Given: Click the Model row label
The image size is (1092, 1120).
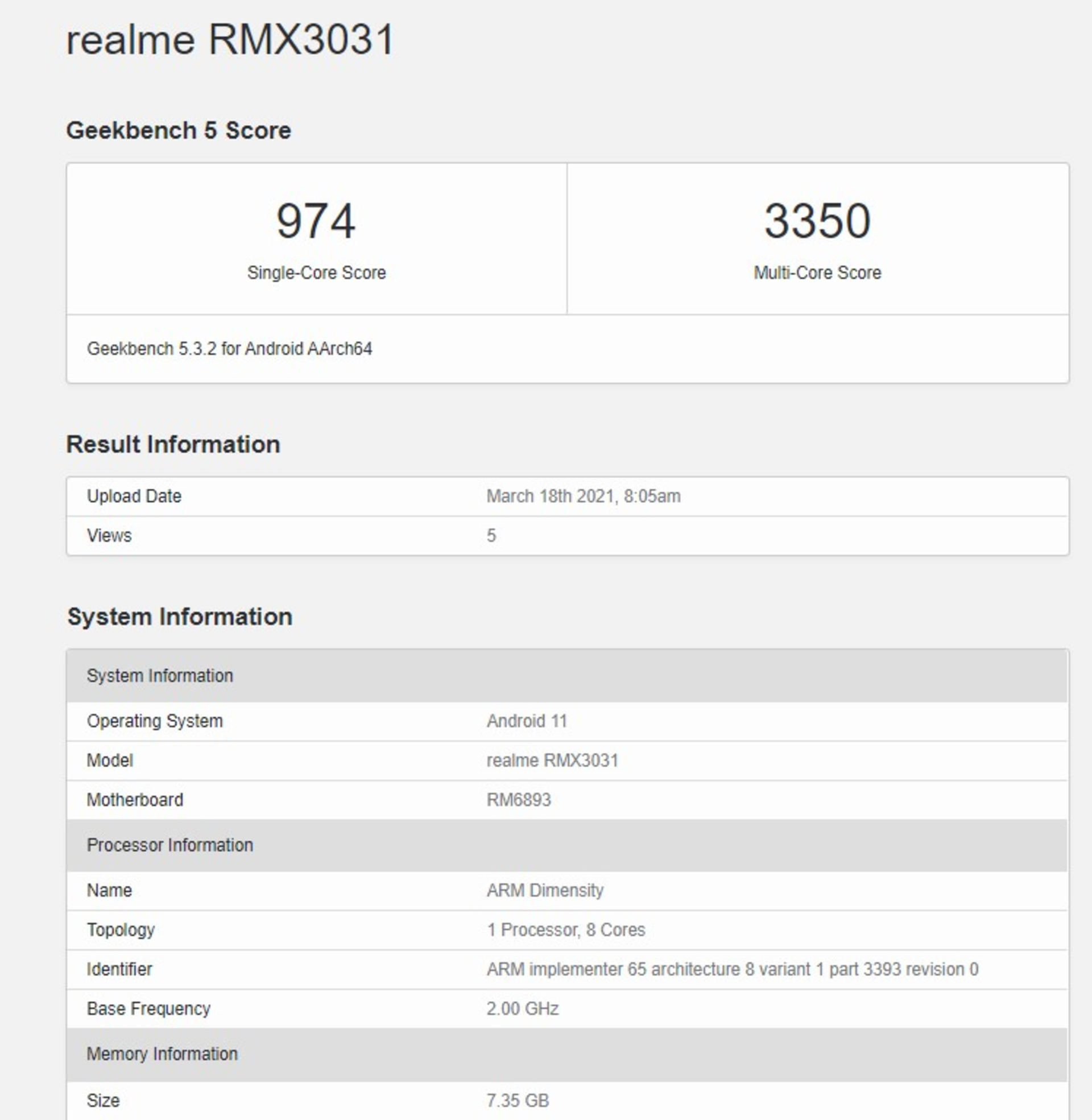Looking at the screenshot, I should (x=110, y=761).
